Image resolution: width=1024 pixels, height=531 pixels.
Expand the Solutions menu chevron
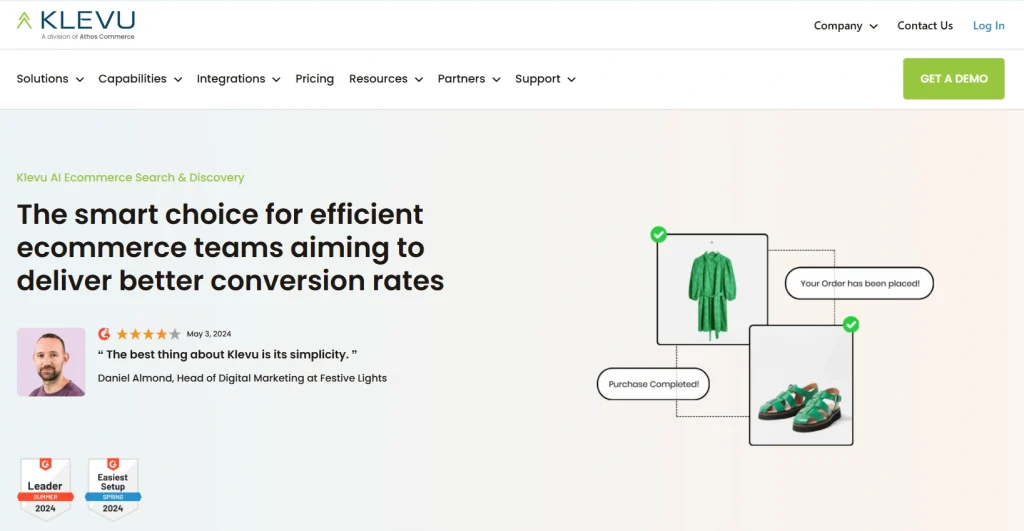(80, 80)
